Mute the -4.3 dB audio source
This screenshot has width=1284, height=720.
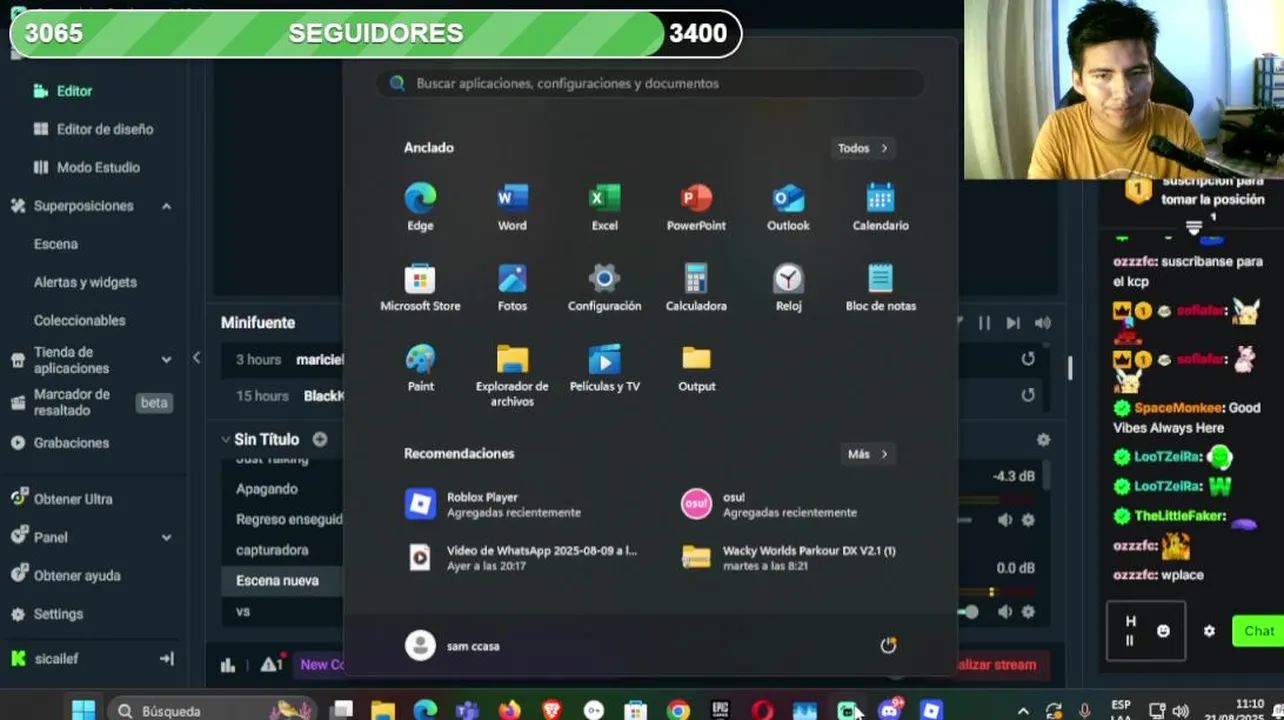coord(1005,520)
